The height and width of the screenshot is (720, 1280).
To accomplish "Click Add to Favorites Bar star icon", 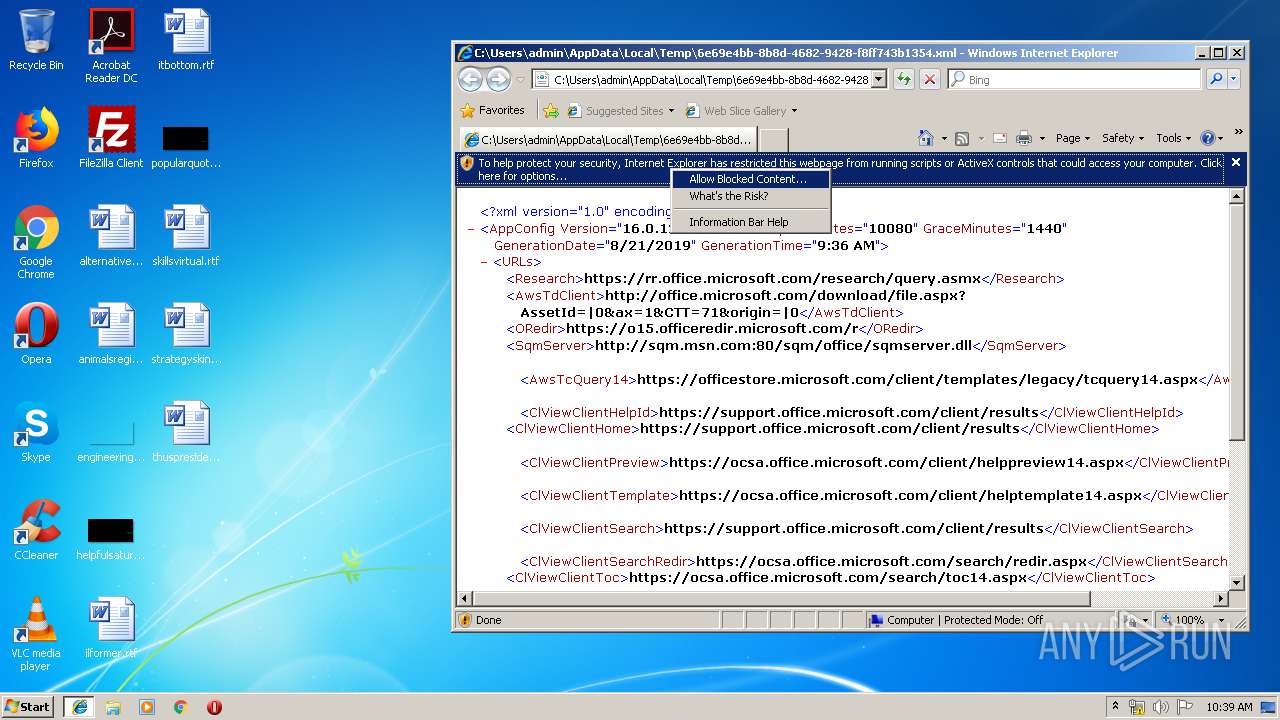I will pos(550,111).
